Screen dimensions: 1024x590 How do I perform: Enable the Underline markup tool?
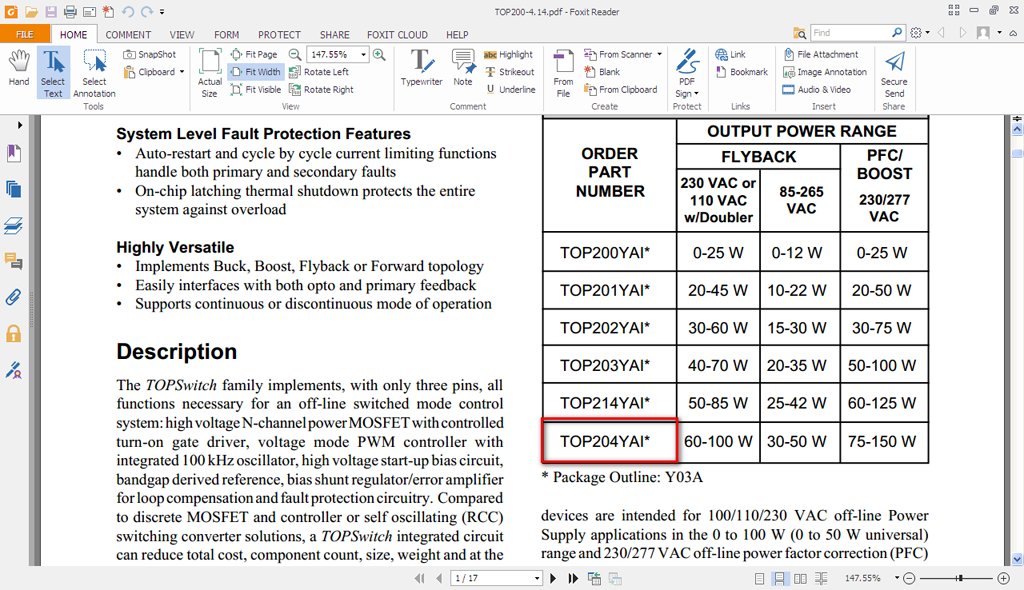(x=510, y=90)
